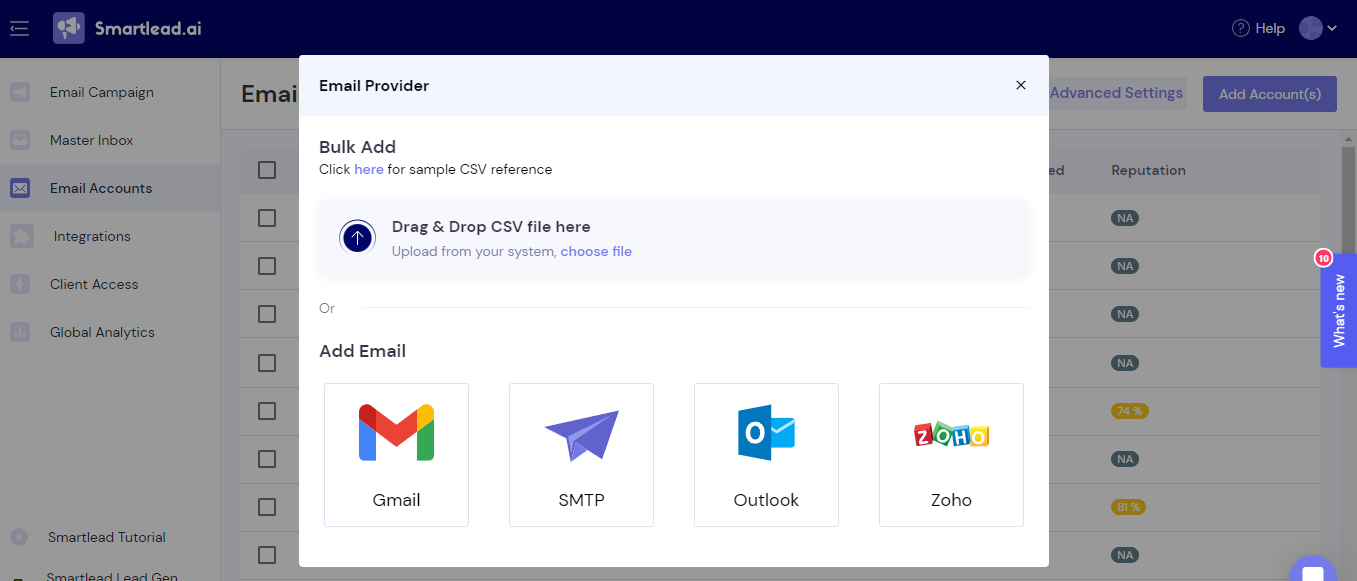This screenshot has width=1357, height=581.
Task: Click upload arrow circle icon
Action: click(358, 237)
